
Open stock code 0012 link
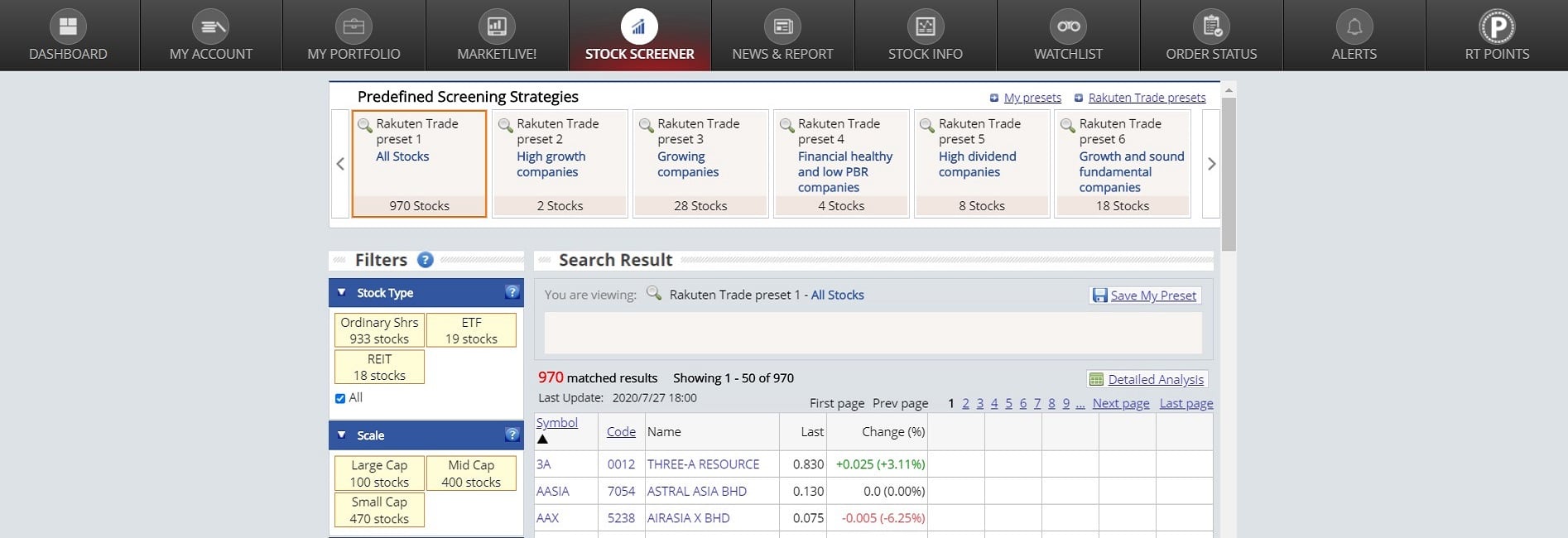coord(621,464)
